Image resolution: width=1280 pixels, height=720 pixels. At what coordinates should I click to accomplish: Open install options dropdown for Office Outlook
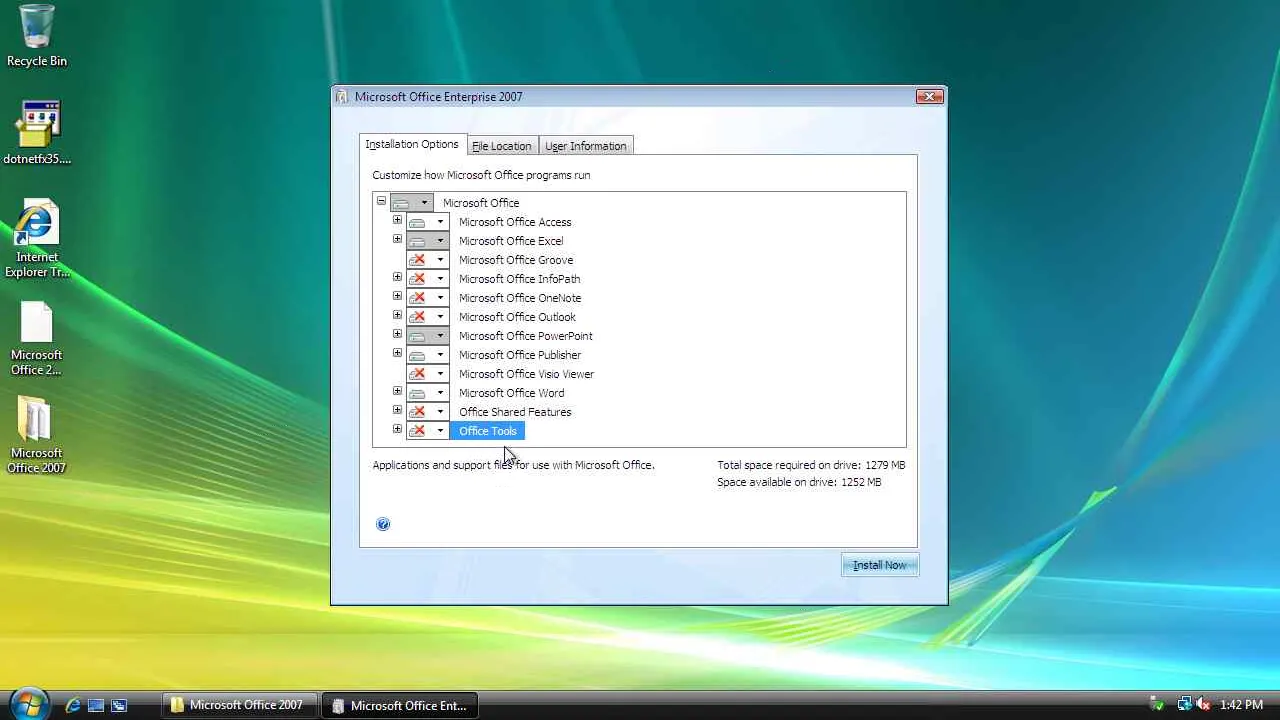pos(428,317)
